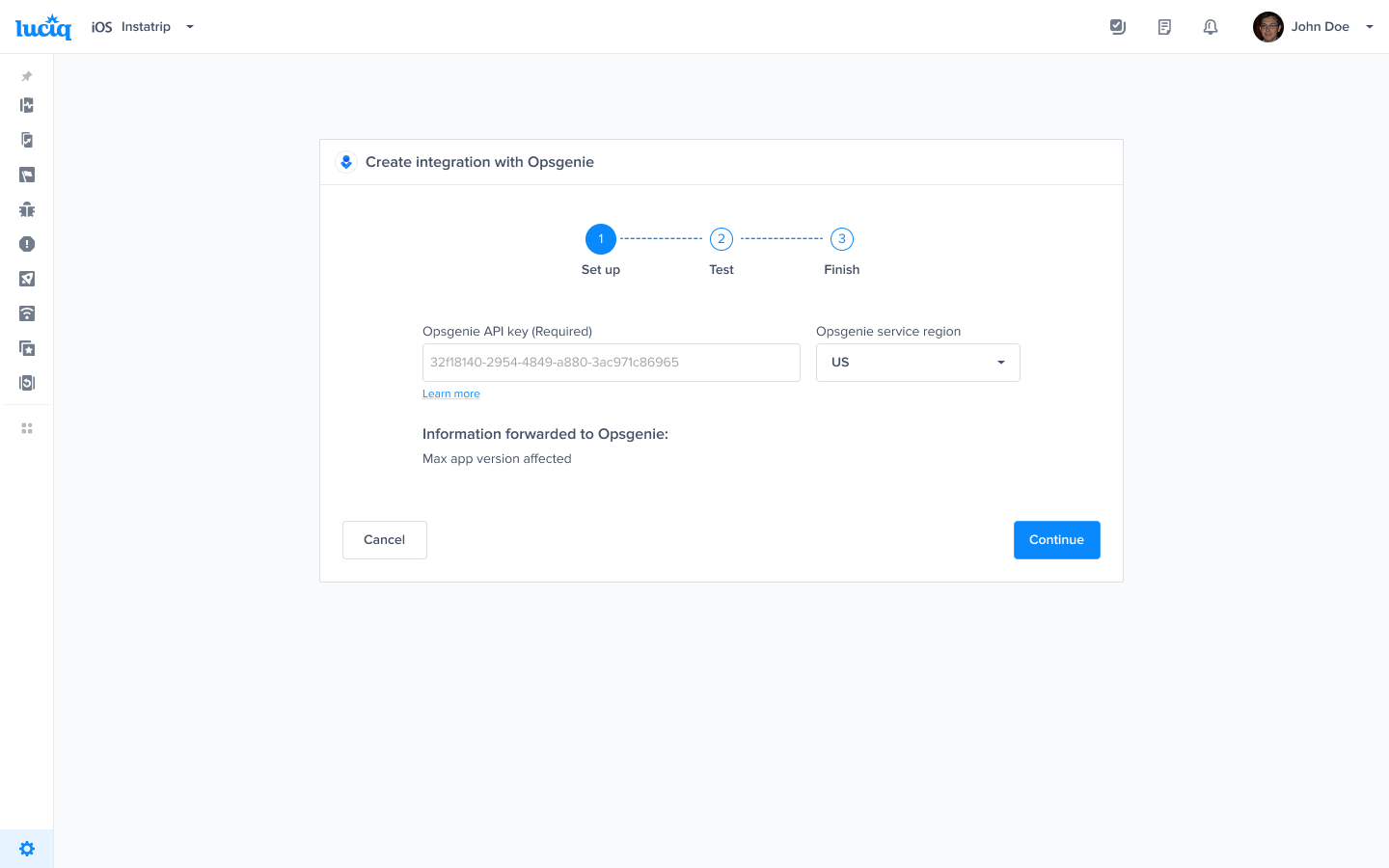Click 'Max app version affected' text

click(497, 459)
